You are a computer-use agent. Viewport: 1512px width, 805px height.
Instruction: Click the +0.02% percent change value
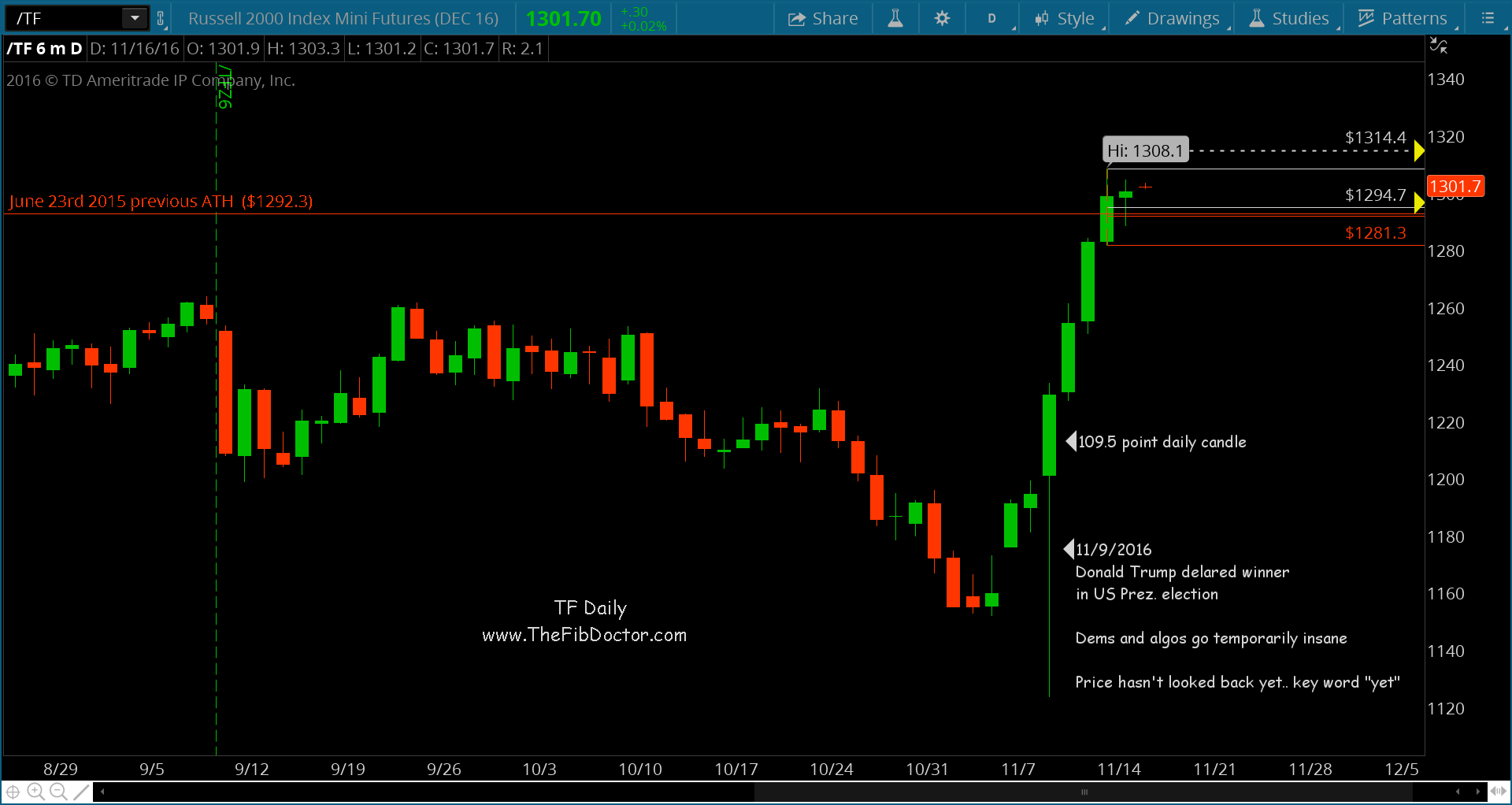643,26
